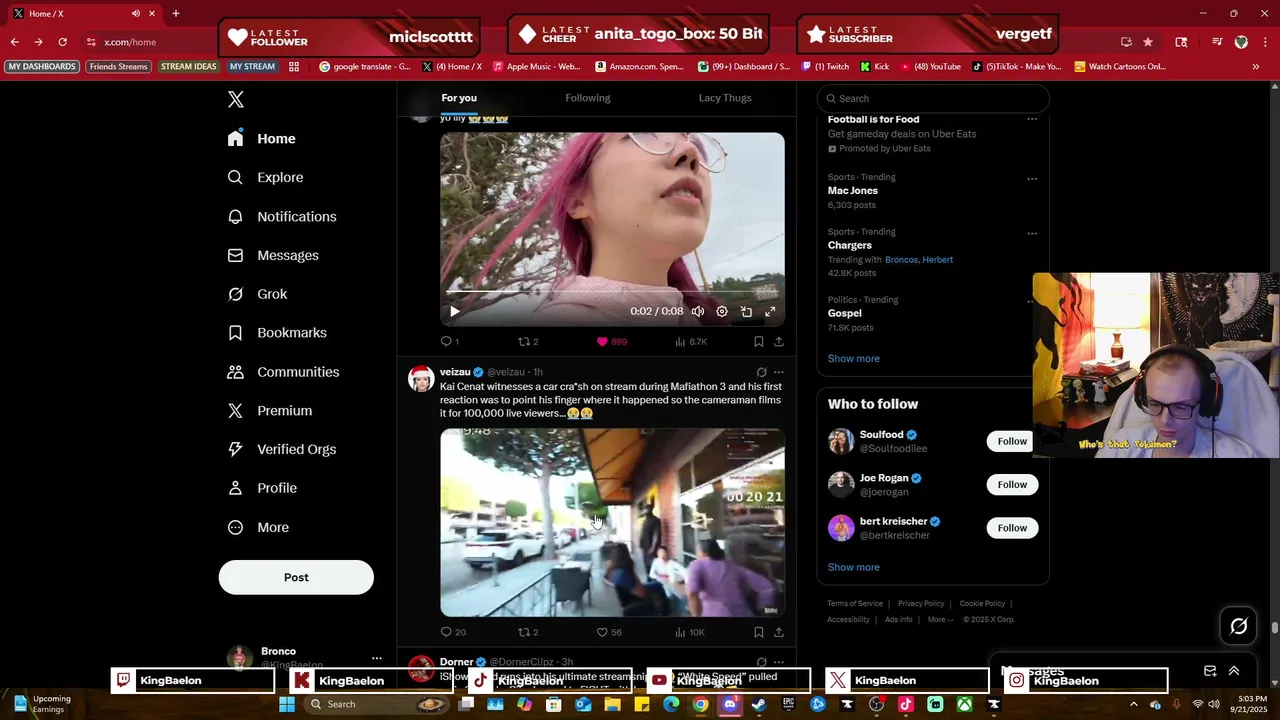View 10K views on veizau post

pos(680,632)
